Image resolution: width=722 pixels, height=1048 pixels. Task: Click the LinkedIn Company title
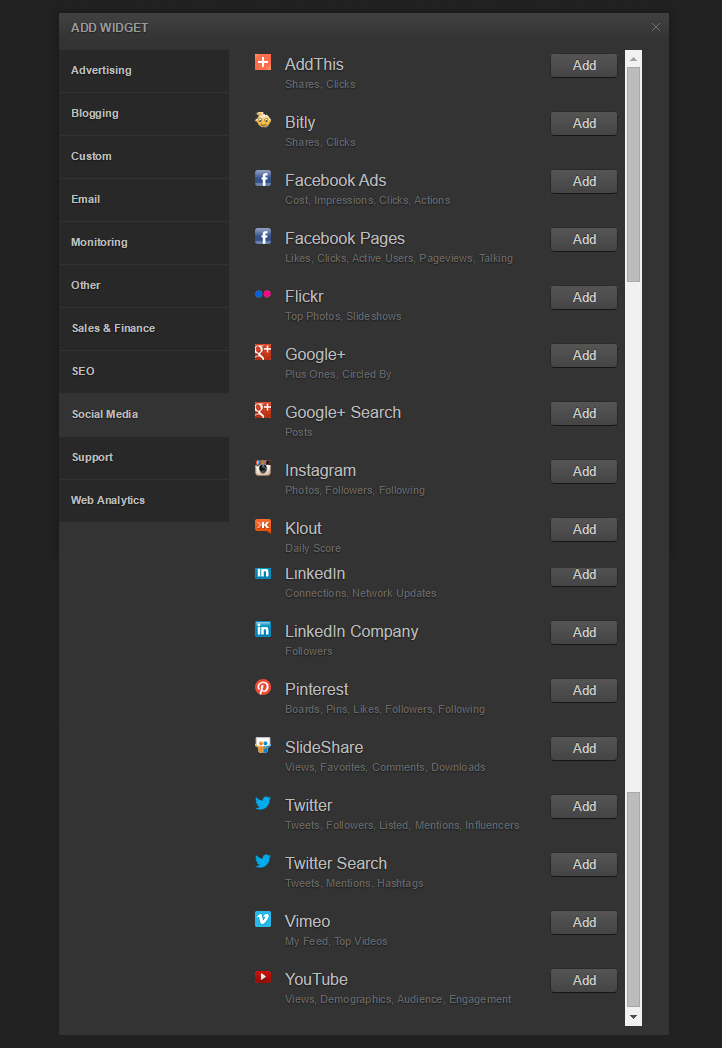(352, 632)
